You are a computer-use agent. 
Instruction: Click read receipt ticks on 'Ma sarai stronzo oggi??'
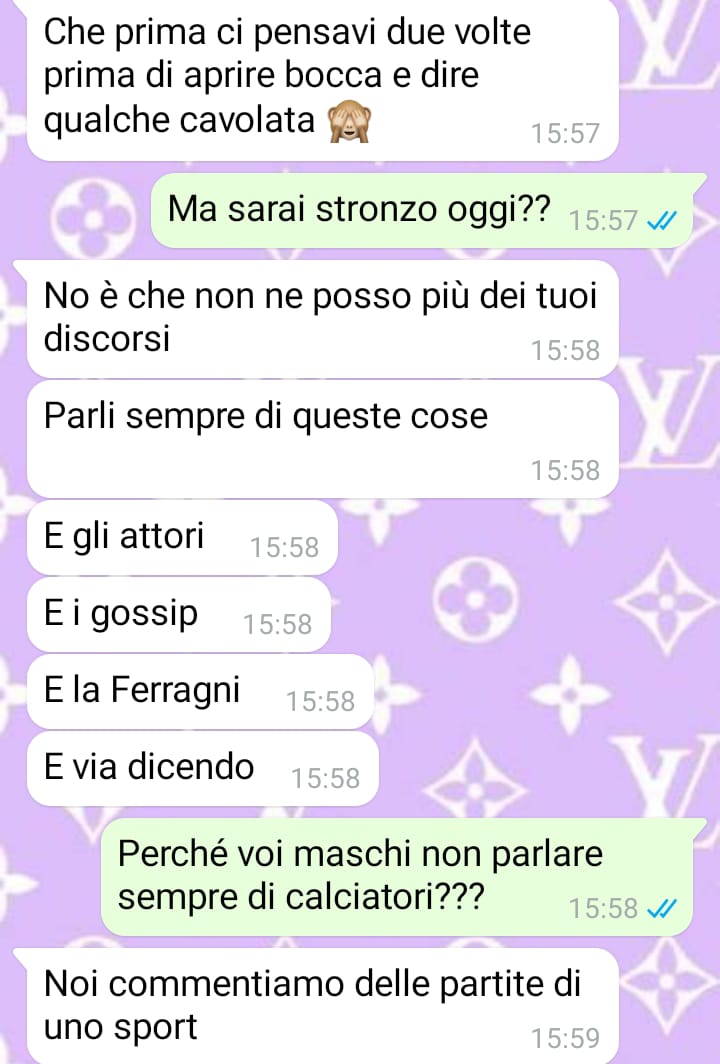click(662, 221)
